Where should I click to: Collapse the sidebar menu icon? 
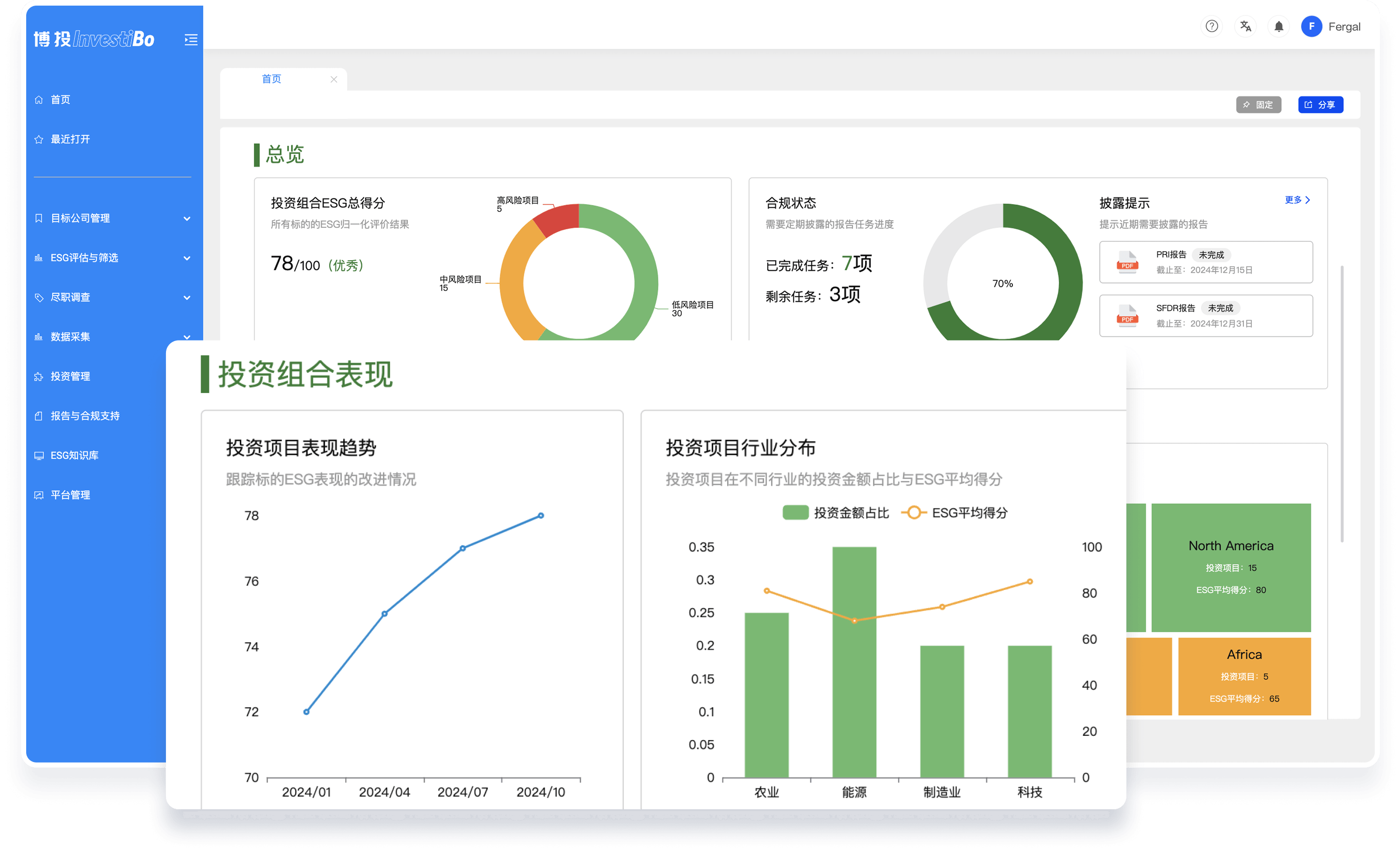(191, 39)
